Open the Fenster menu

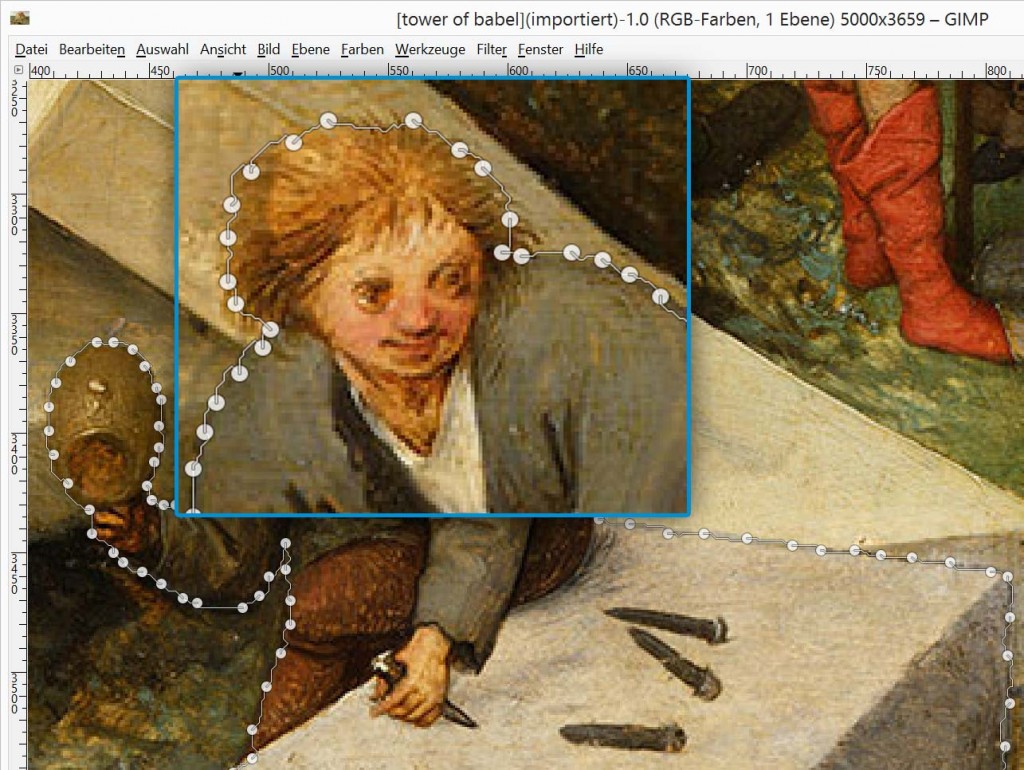540,49
